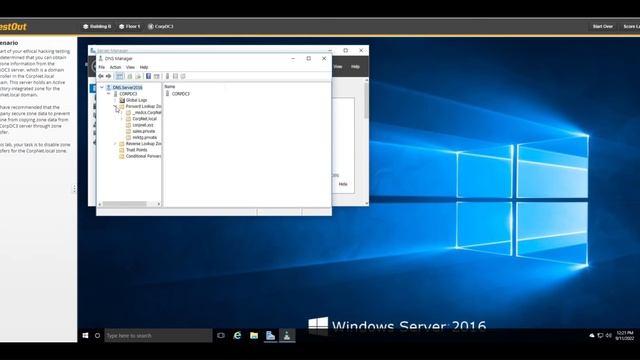Switch to Server Manager on the taskbar
The width and height of the screenshot is (640, 360).
[271, 336]
